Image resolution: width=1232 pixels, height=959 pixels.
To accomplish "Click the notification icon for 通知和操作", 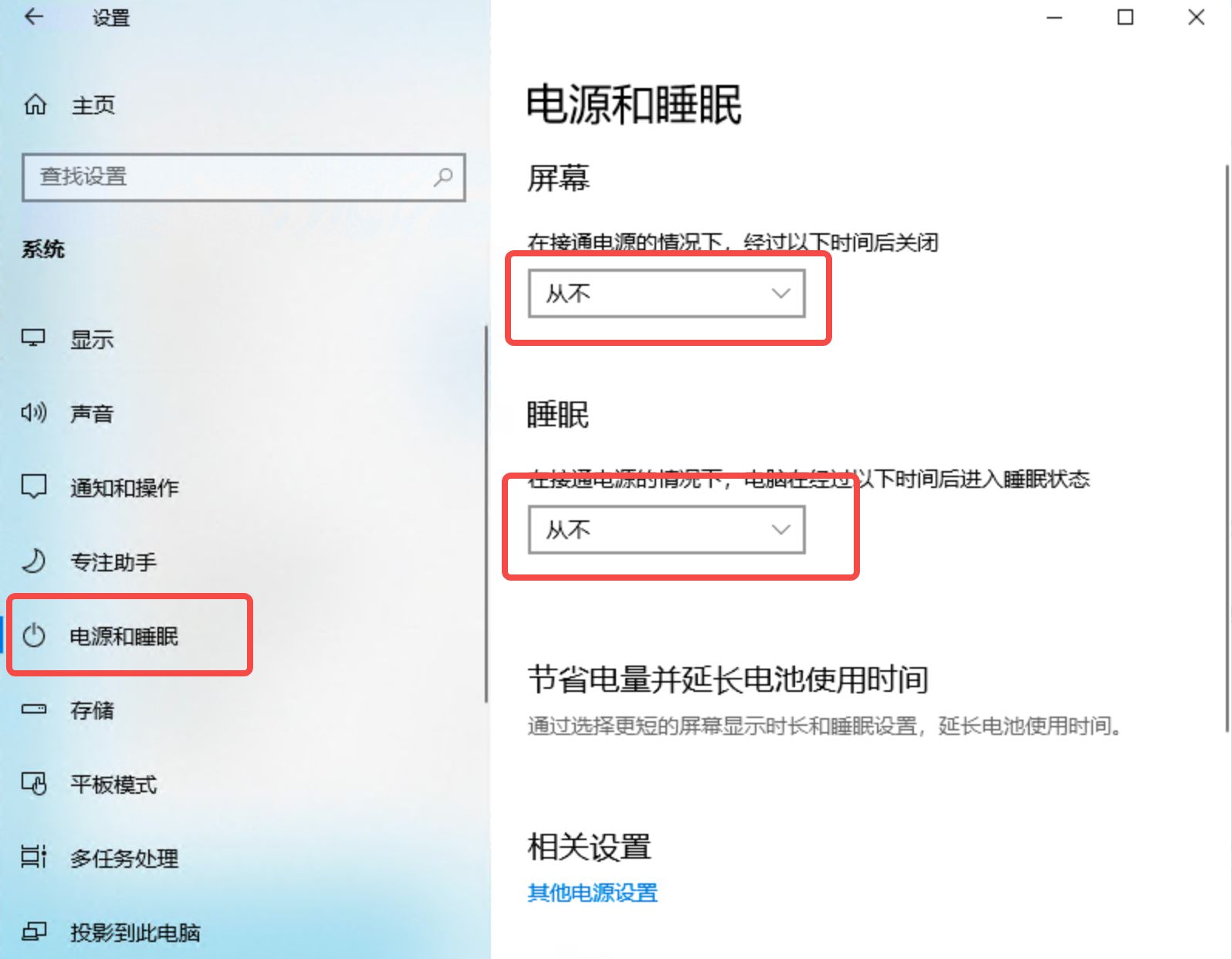I will pos(34,487).
